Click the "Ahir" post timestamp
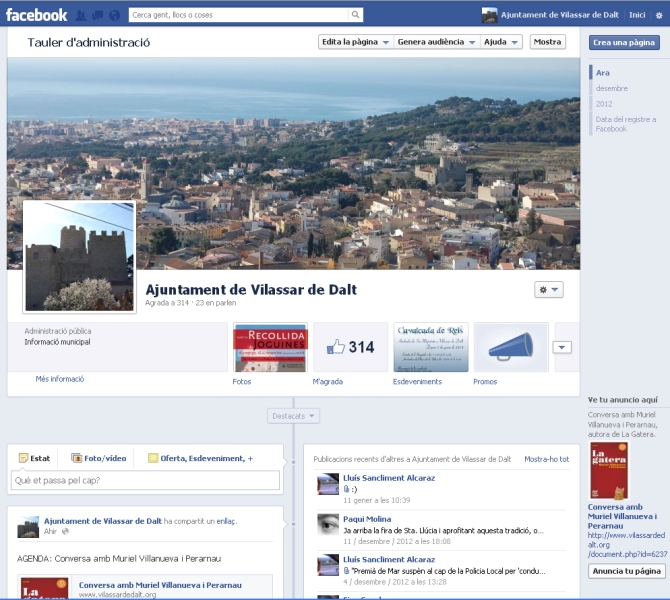Screen dimensions: 670x600 pyautogui.click(x=50, y=531)
